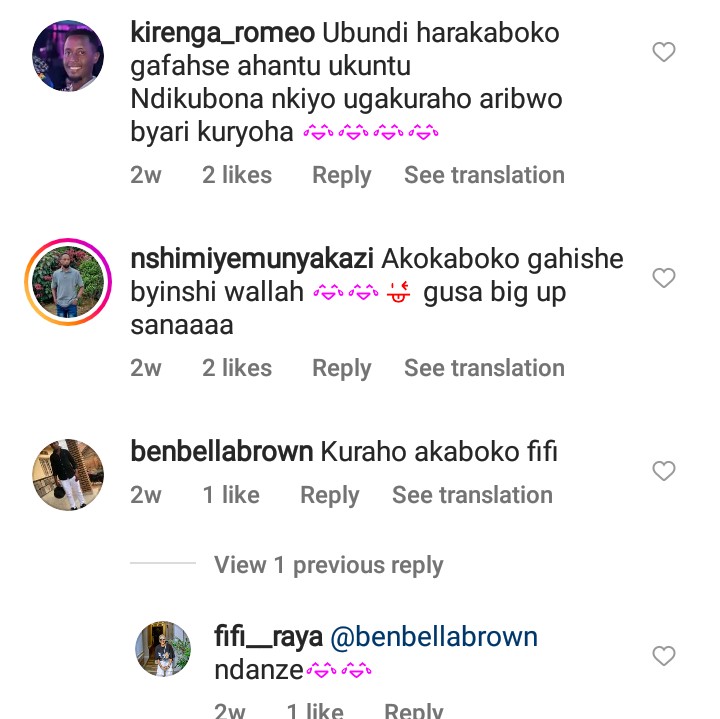Image resolution: width=720 pixels, height=719 pixels.
Task: Reply to nshimiyemunyakazi's comment
Action: pyautogui.click(x=341, y=368)
